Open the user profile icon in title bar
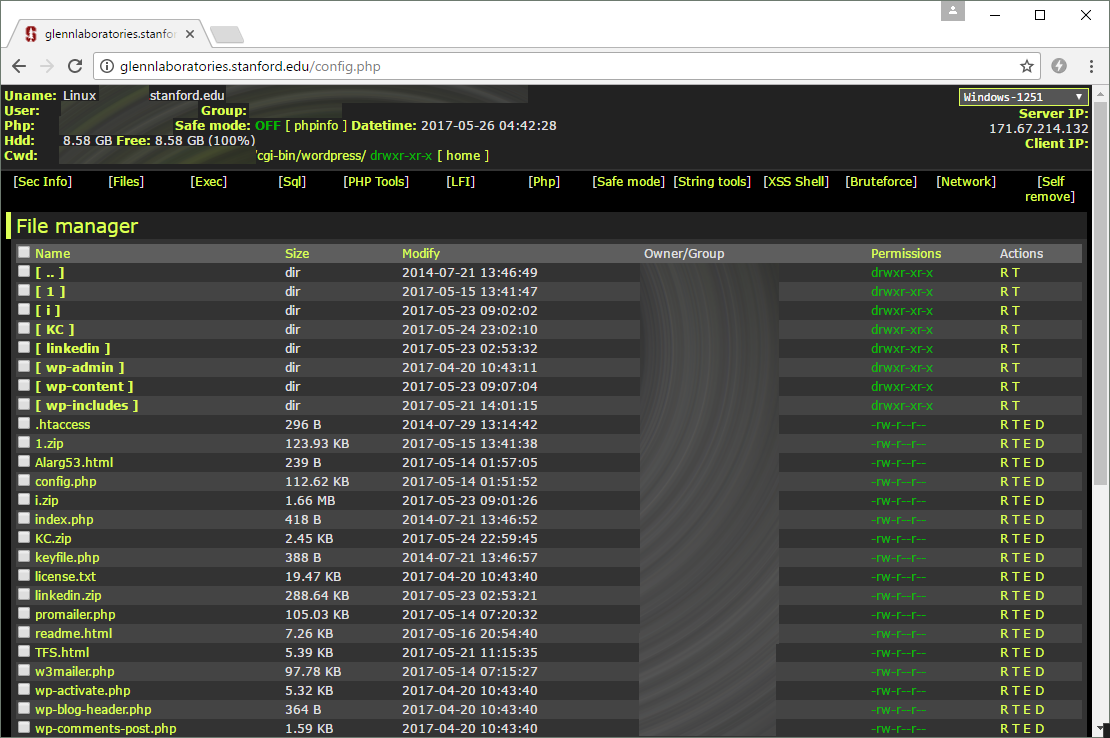Image resolution: width=1110 pixels, height=738 pixels. [953, 11]
